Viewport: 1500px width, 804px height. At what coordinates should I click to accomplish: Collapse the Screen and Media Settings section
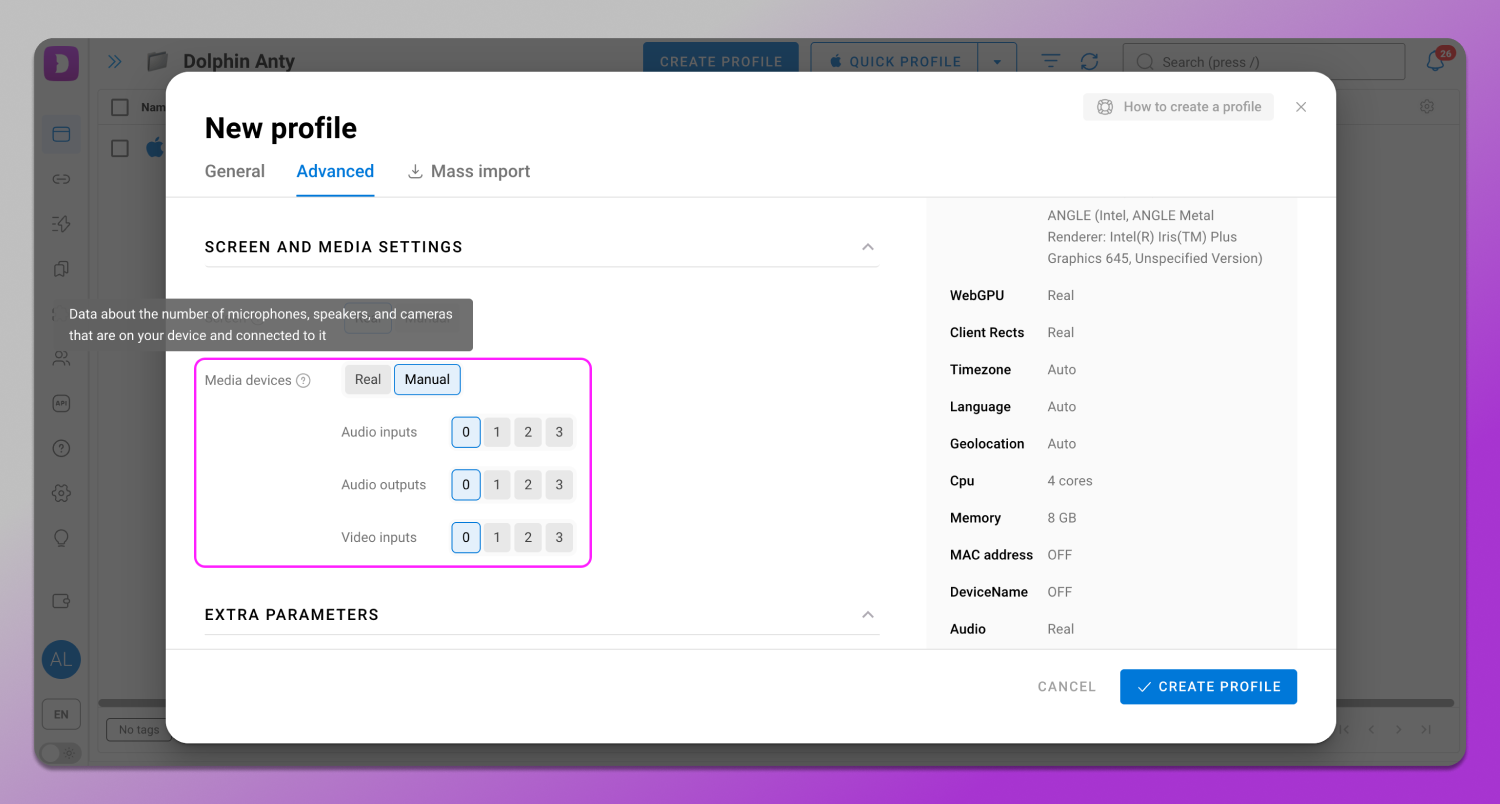point(868,247)
